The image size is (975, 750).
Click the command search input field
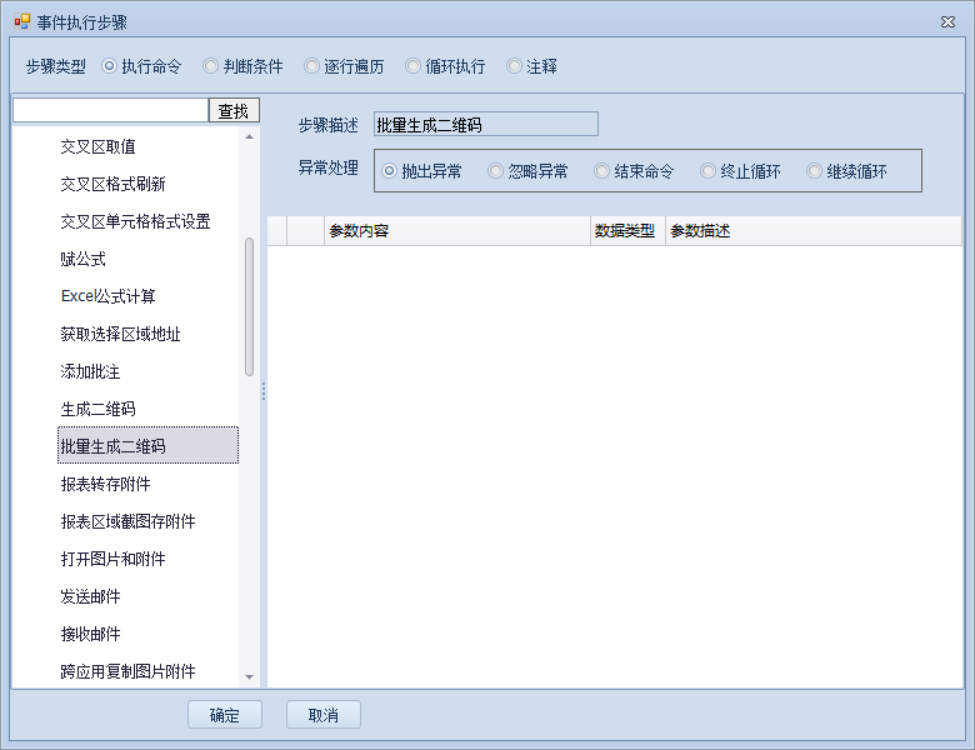(110, 111)
